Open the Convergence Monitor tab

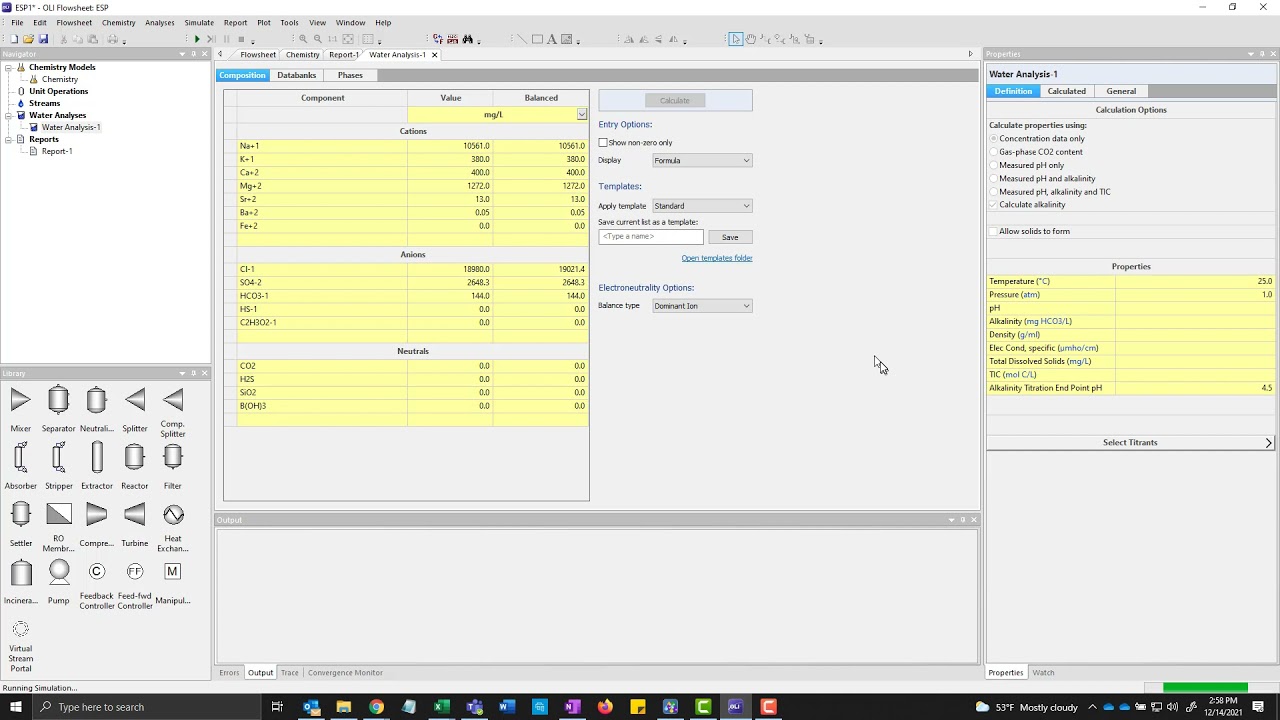click(345, 673)
